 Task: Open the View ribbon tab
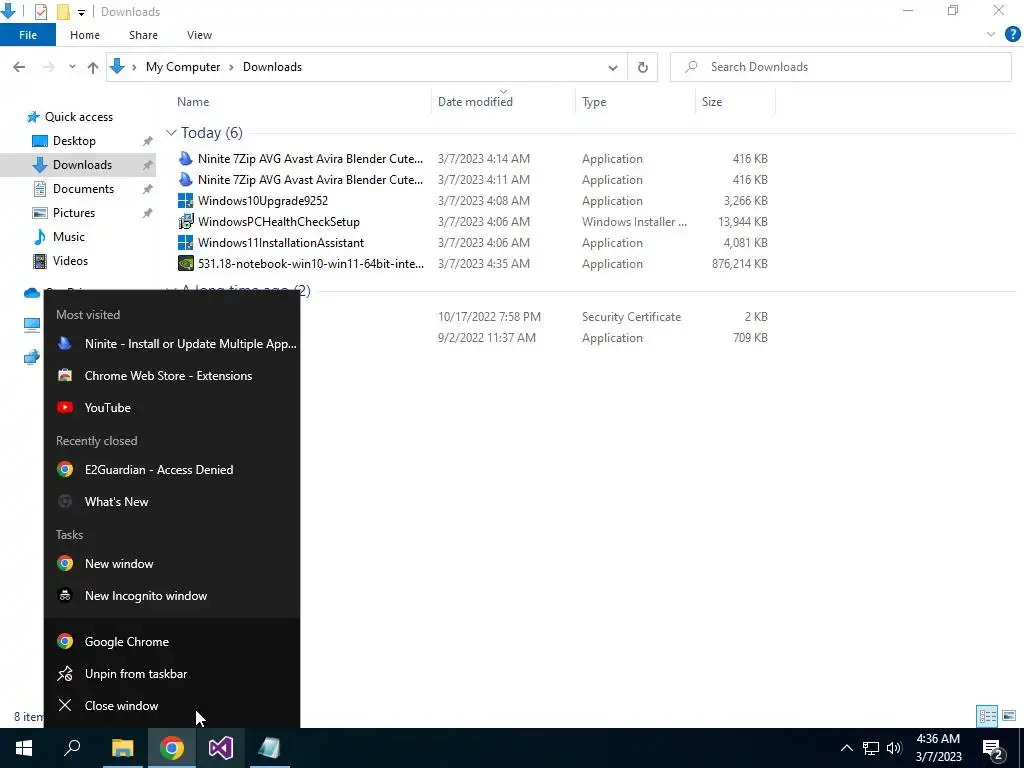tap(199, 35)
